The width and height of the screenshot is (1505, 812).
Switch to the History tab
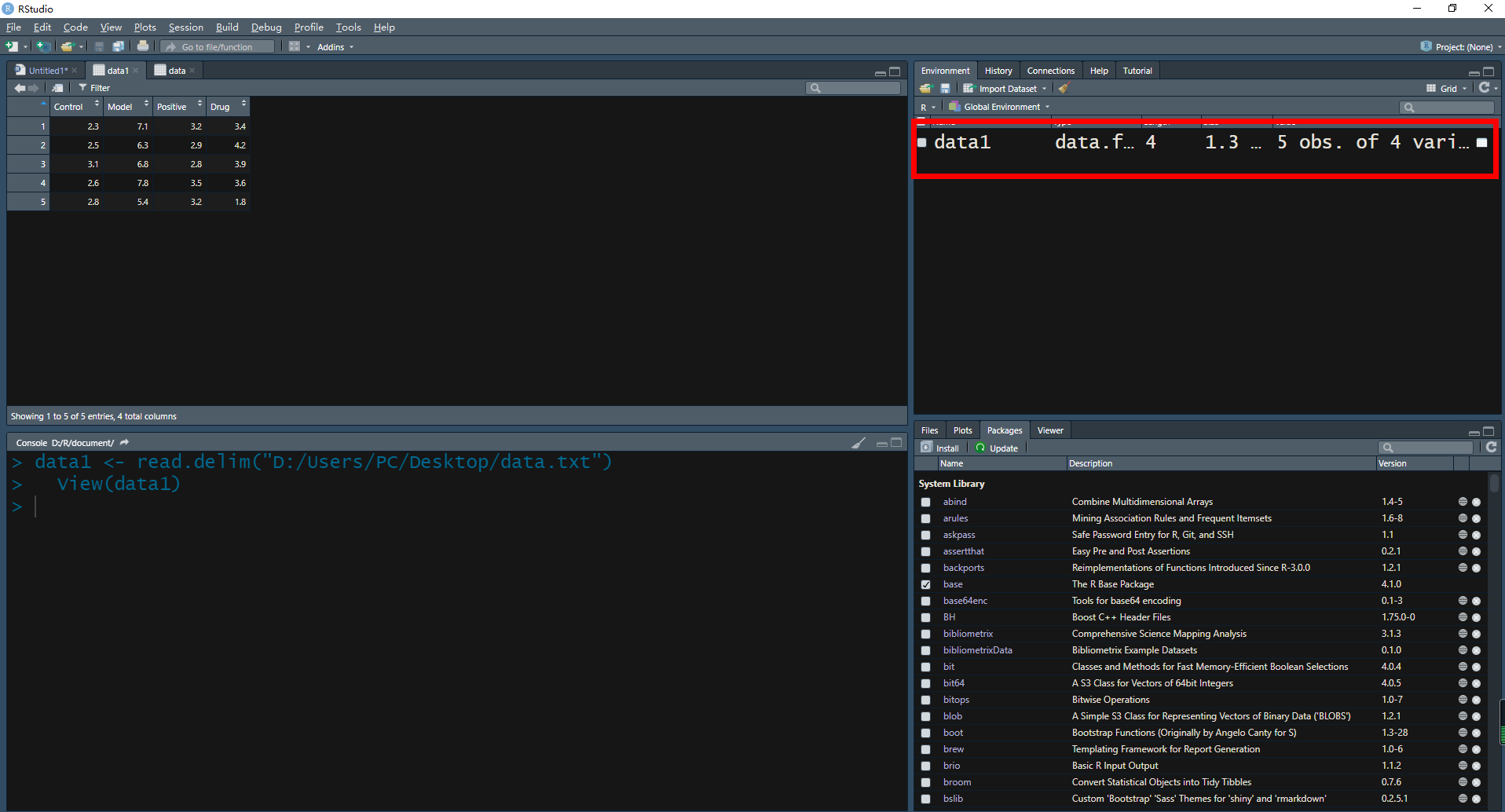(x=998, y=71)
